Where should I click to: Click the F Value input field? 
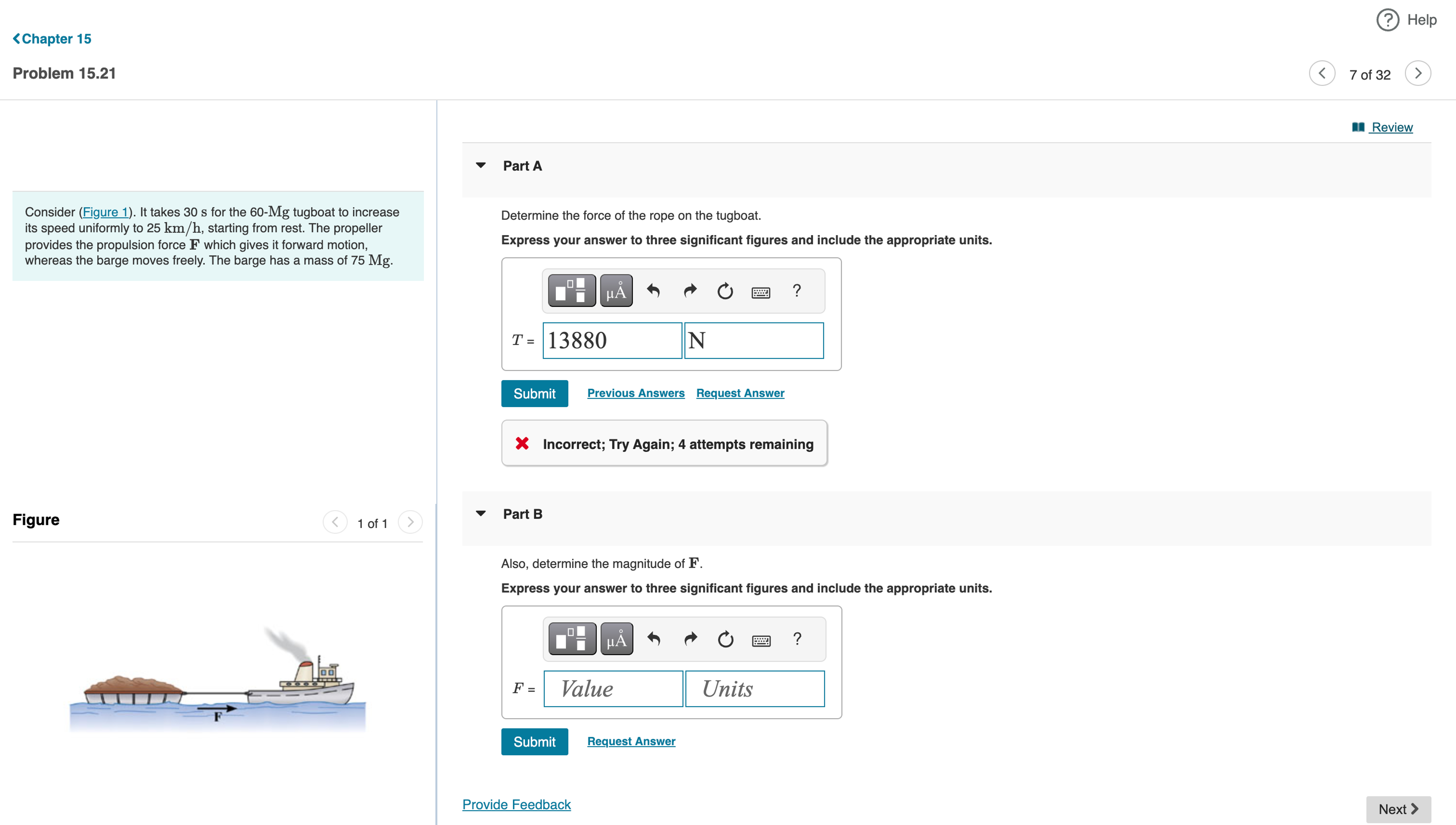coord(612,688)
